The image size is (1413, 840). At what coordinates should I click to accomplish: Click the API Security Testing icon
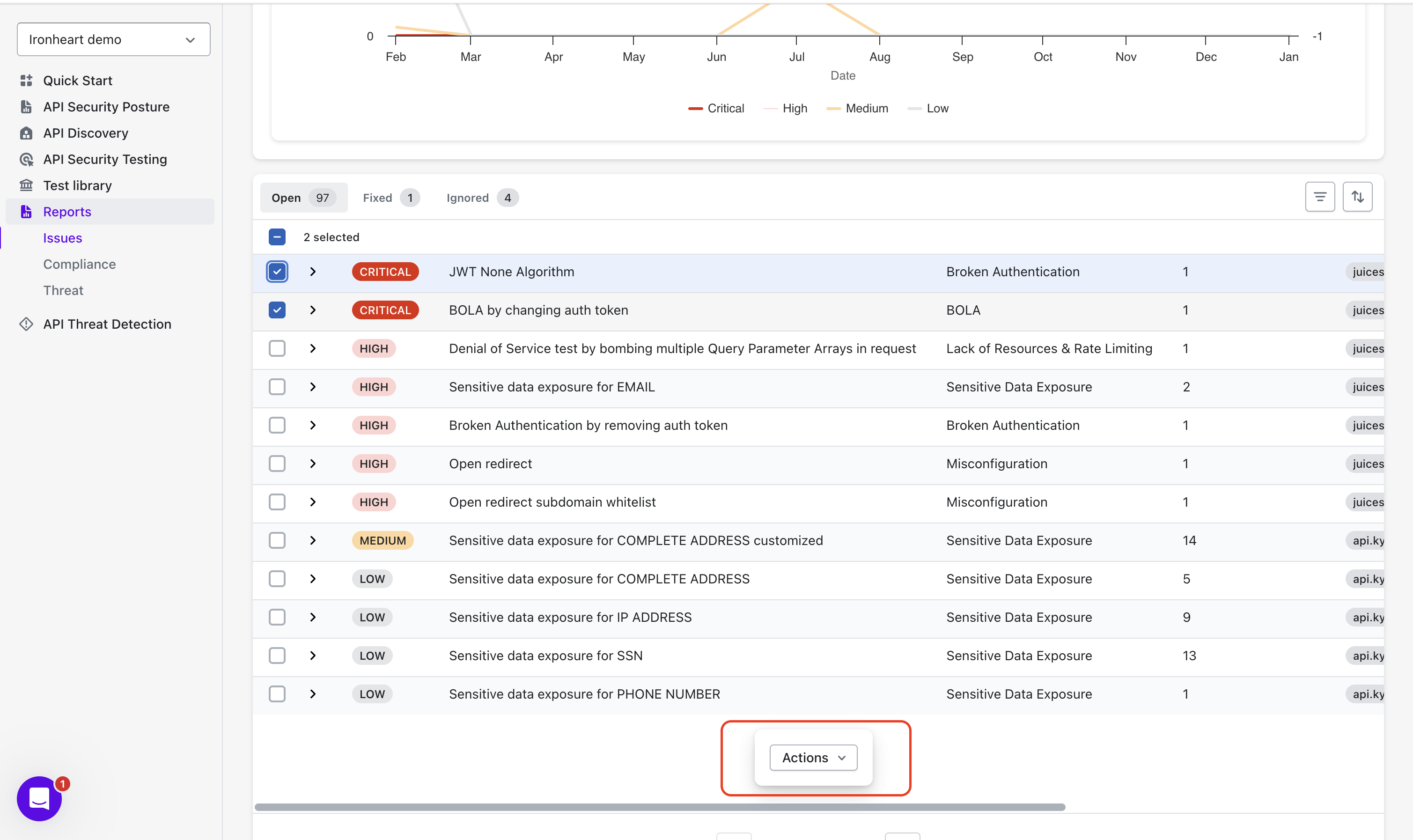26,160
